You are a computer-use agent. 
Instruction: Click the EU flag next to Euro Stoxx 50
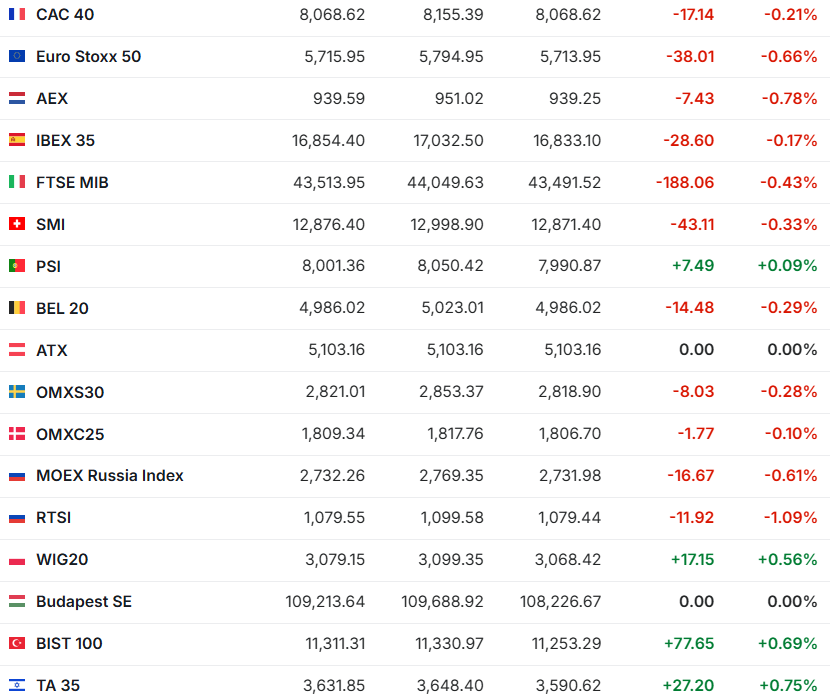coord(17,57)
